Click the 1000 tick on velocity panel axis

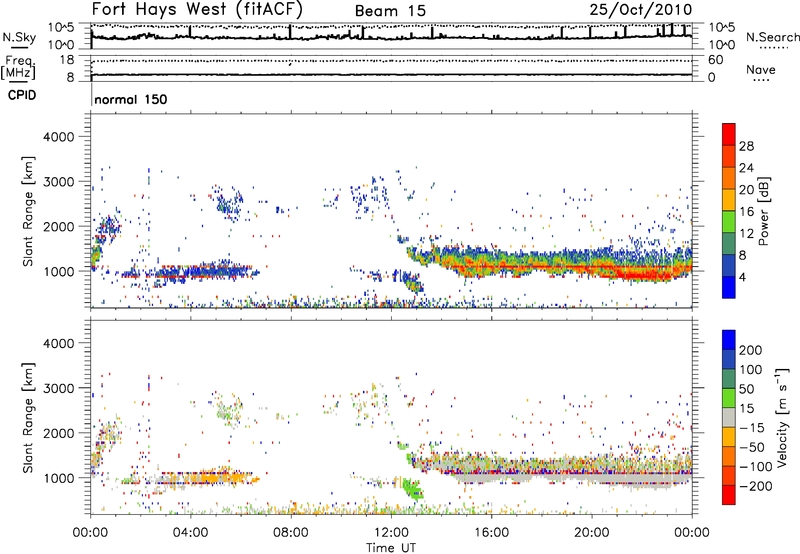(59, 478)
